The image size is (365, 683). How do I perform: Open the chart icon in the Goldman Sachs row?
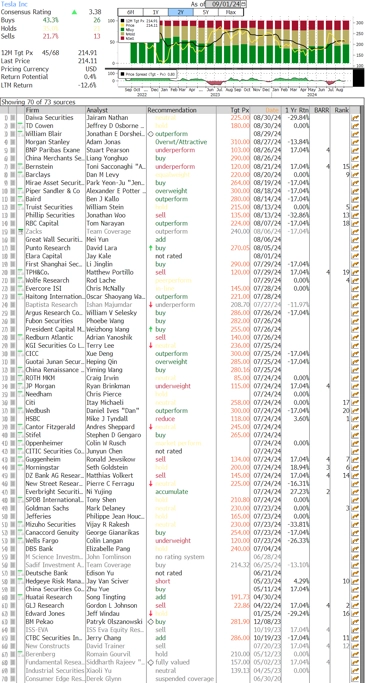point(355,508)
